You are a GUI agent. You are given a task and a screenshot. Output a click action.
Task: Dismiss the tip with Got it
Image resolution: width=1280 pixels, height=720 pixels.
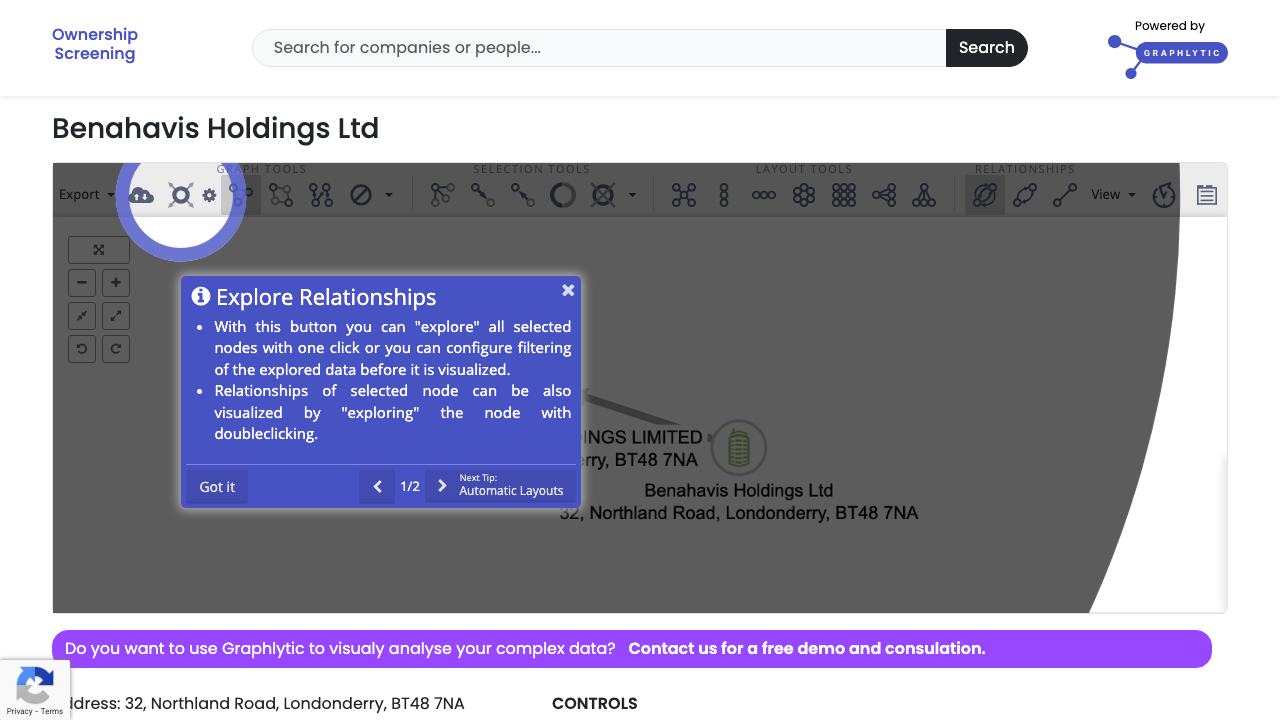coord(216,486)
